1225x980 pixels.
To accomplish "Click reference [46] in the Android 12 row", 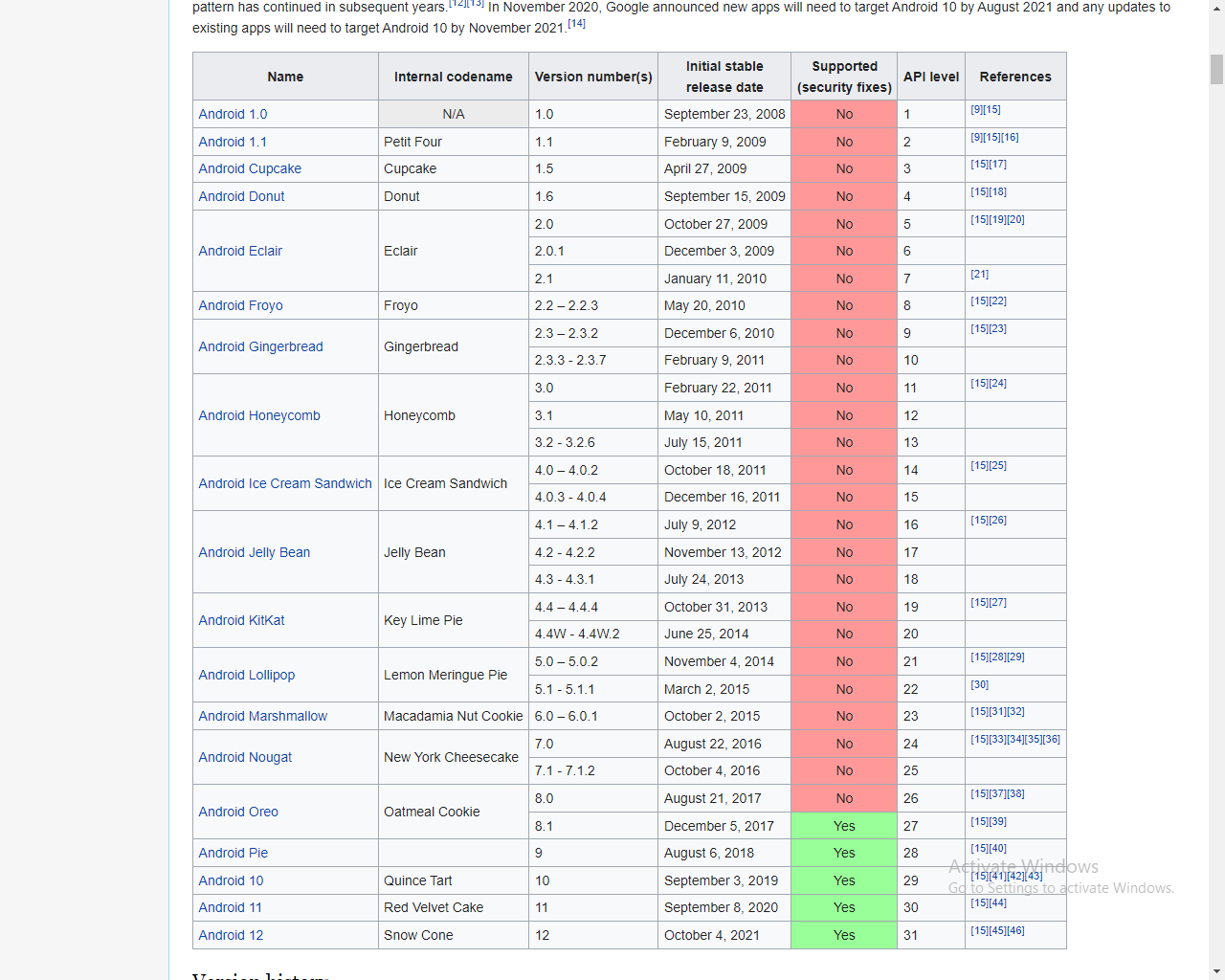I will pos(1015,930).
